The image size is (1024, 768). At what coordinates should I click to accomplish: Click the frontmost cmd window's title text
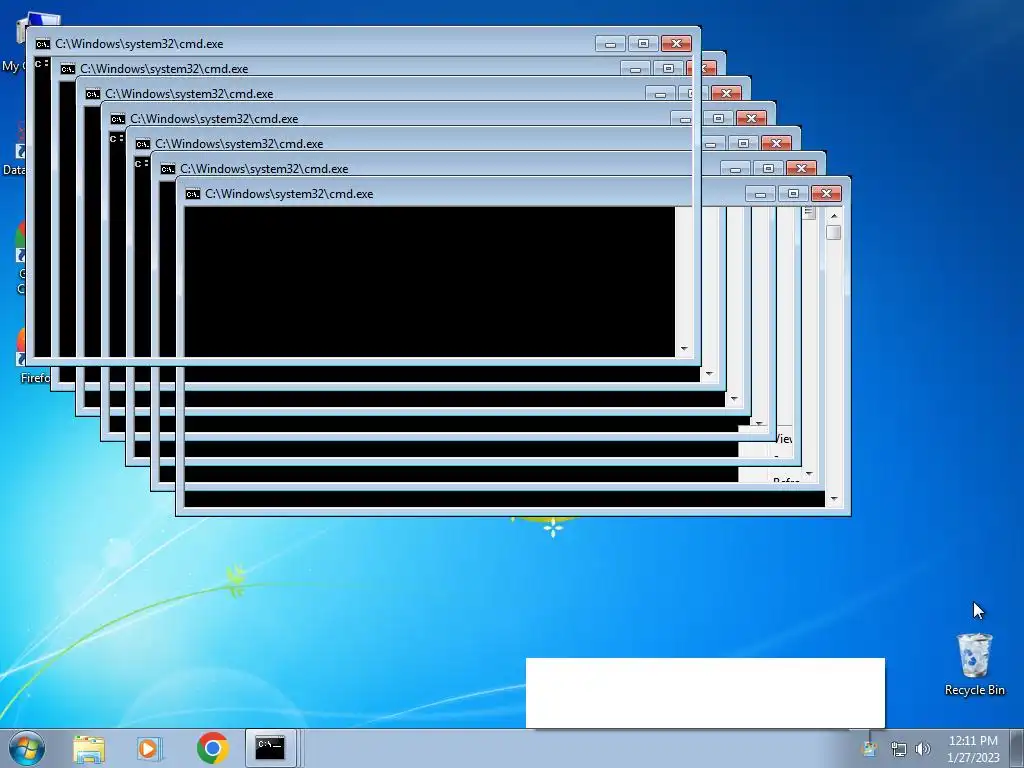tap(139, 44)
